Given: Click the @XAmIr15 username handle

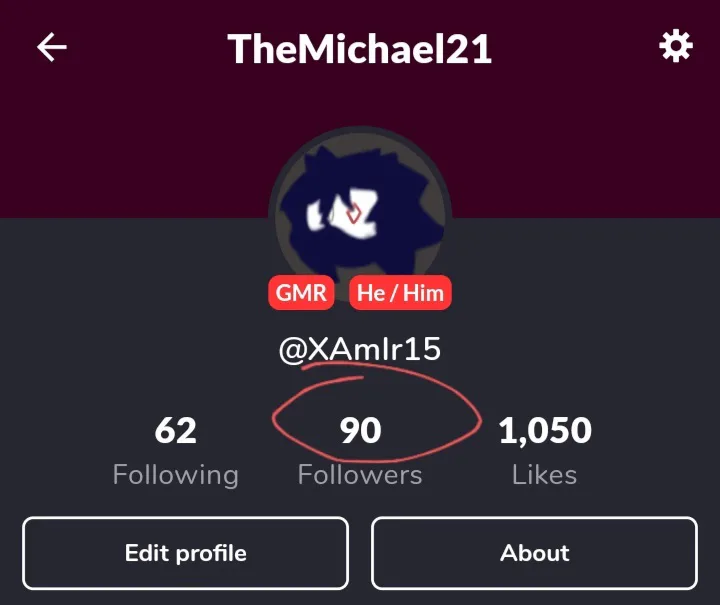Looking at the screenshot, I should pyautogui.click(x=360, y=349).
